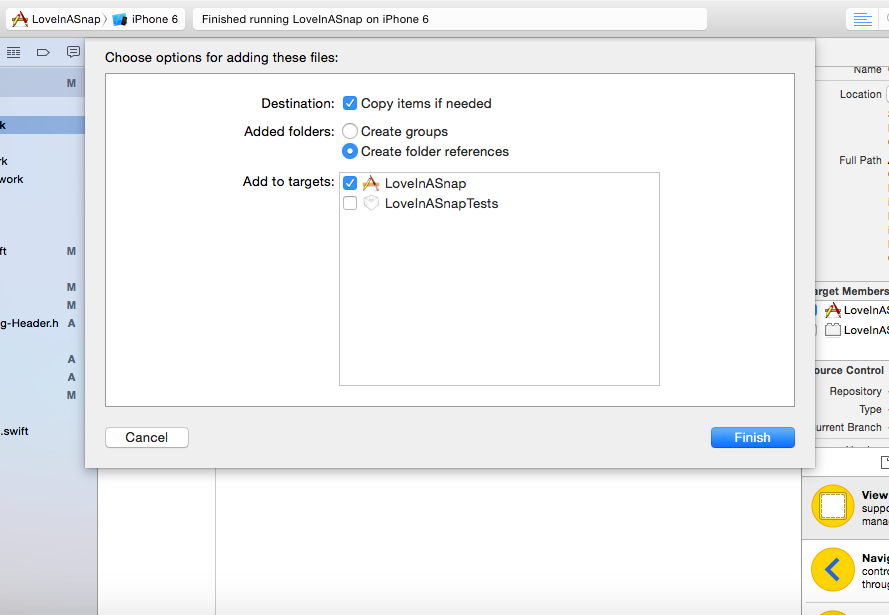This screenshot has width=889, height=615.
Task: Click the iPhone 6 simulator icon
Action: (120, 20)
